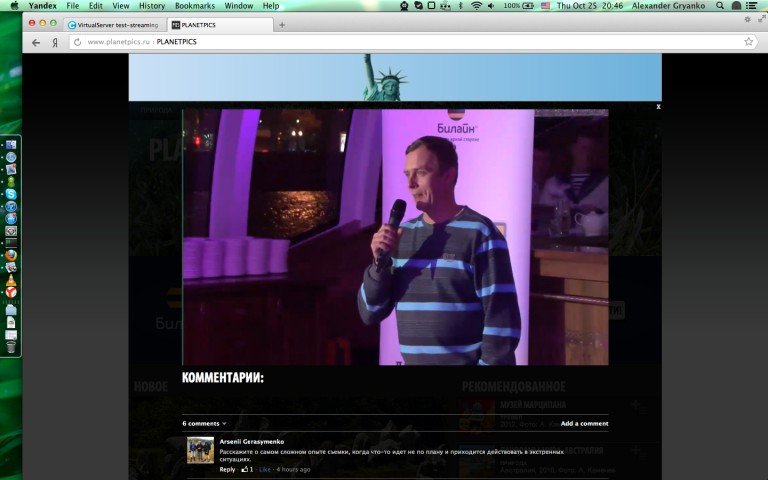Click the thumbs-up count on the comment
The width and height of the screenshot is (768, 480).
[247, 469]
